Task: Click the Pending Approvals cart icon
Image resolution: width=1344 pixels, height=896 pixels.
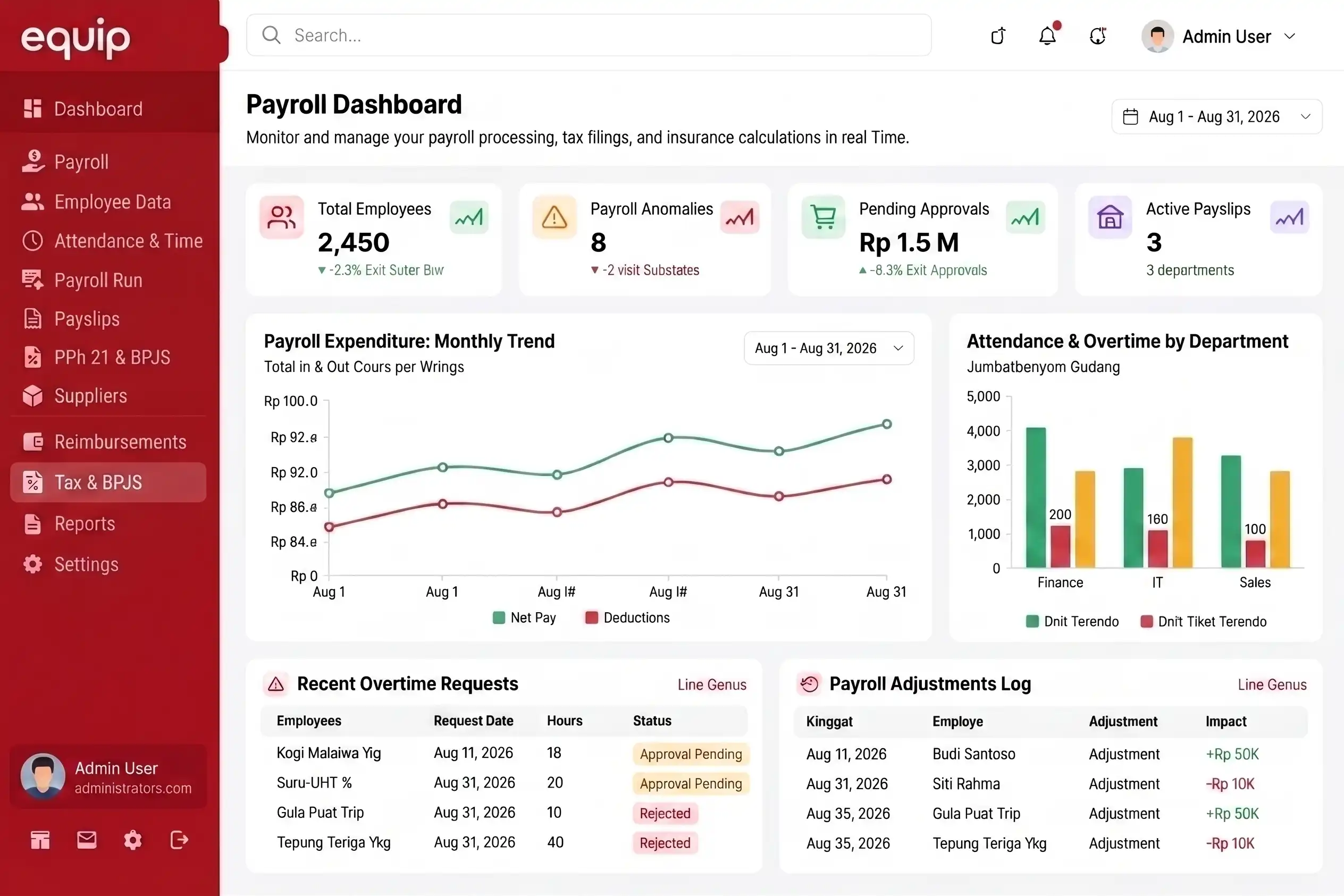Action: [823, 217]
